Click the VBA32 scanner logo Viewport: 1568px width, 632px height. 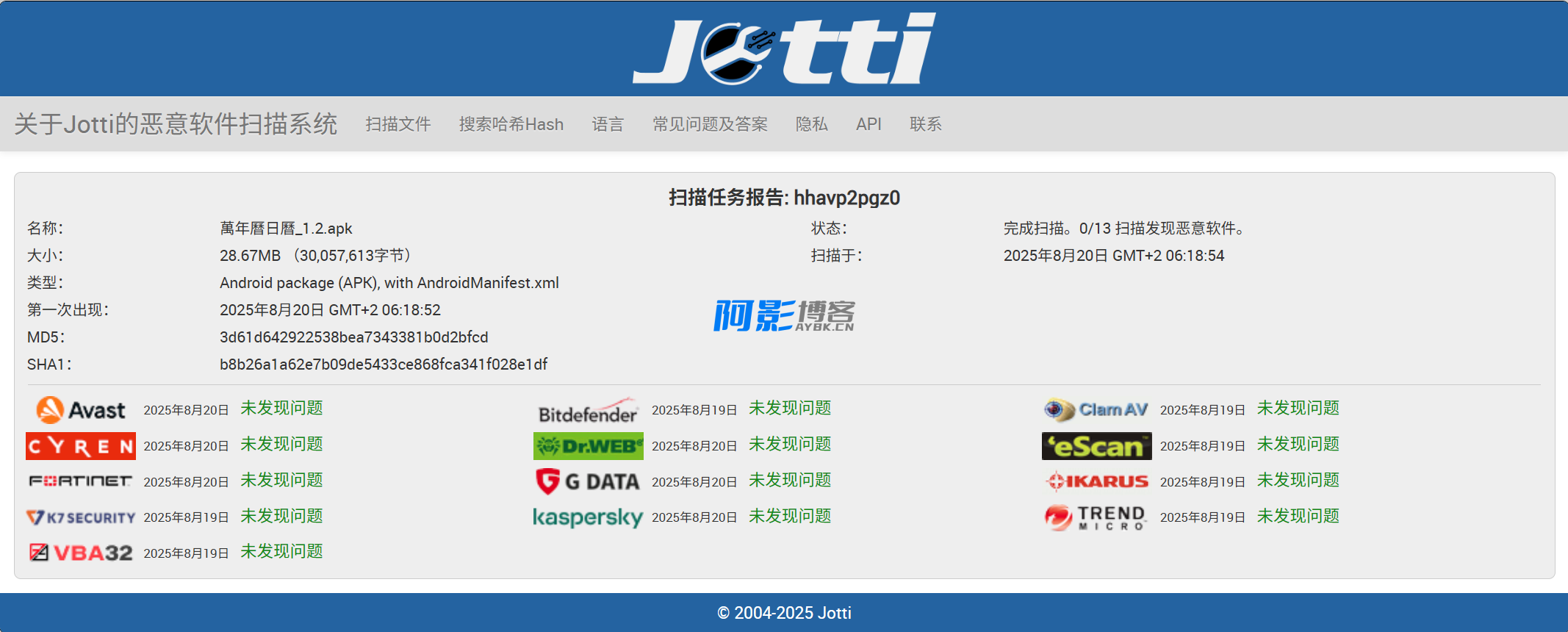[81, 553]
